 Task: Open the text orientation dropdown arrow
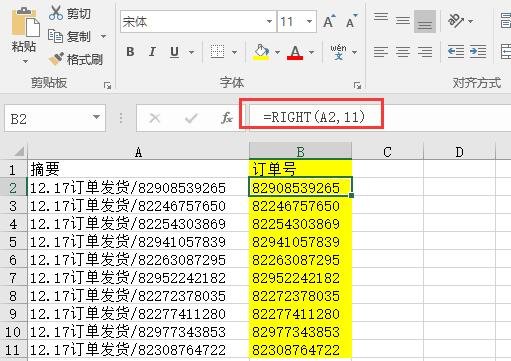coord(471,21)
